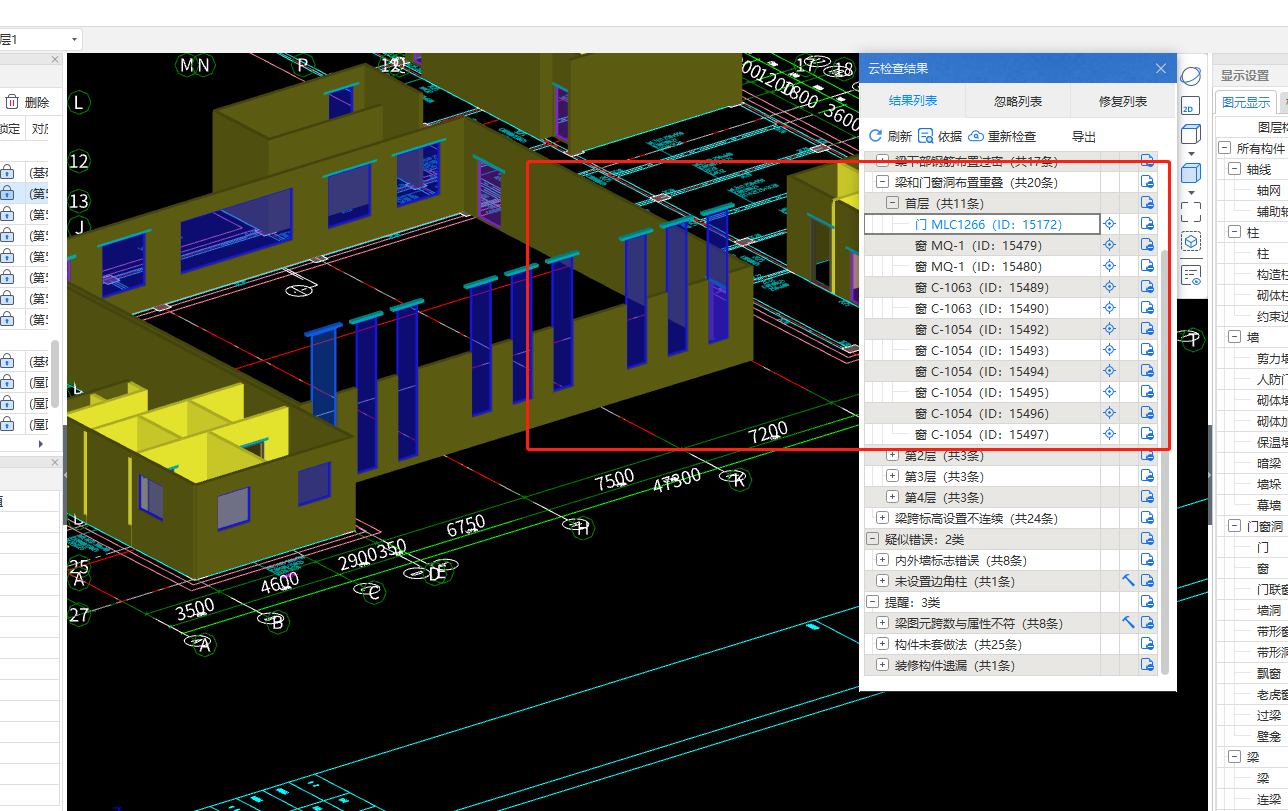Toggle the lock on the highlighted floor row
Image resolution: width=1288 pixels, height=811 pixels.
click(x=8, y=193)
